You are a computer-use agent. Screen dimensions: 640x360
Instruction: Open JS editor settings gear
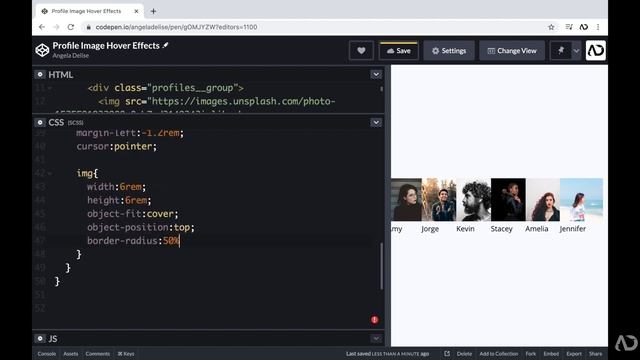(40, 338)
